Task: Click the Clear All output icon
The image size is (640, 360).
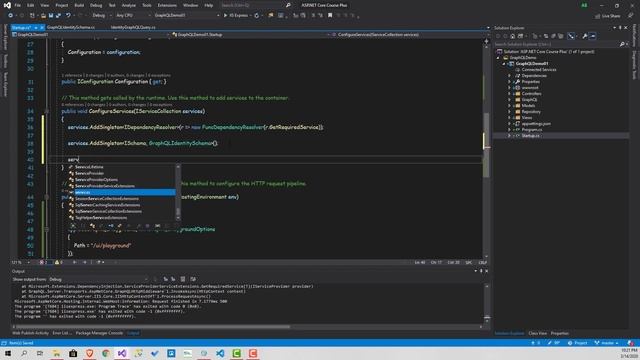Action: [x=183, y=279]
